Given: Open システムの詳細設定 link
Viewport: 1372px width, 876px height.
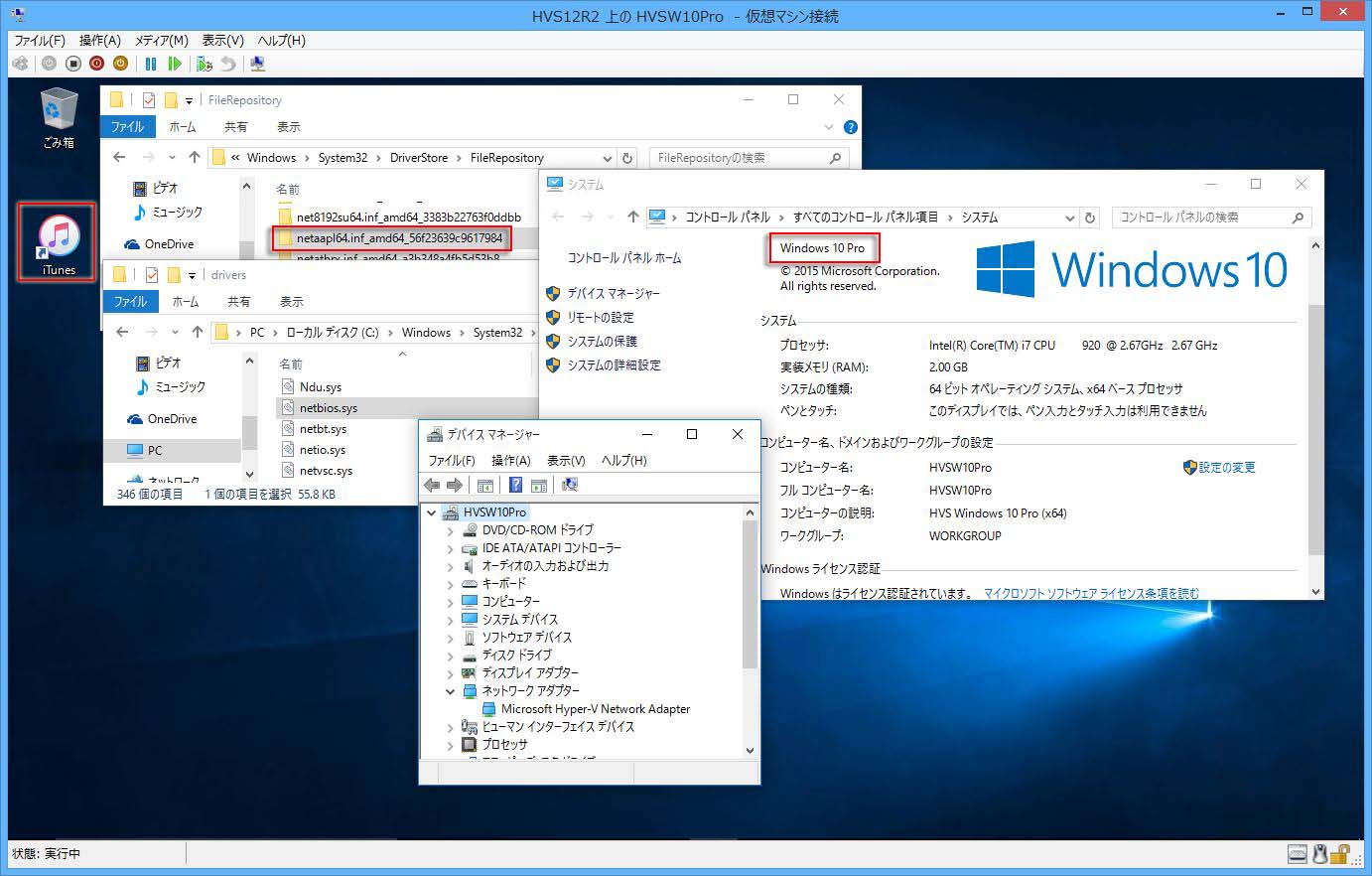Looking at the screenshot, I should click(614, 365).
